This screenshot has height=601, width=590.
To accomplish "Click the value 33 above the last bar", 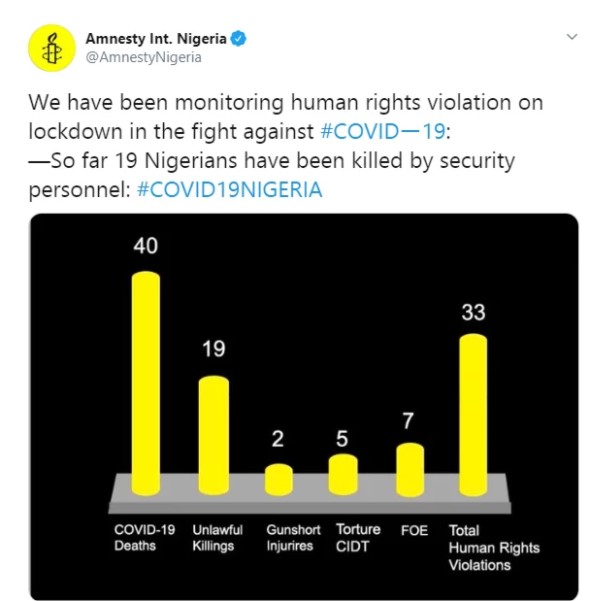I will coord(473,312).
